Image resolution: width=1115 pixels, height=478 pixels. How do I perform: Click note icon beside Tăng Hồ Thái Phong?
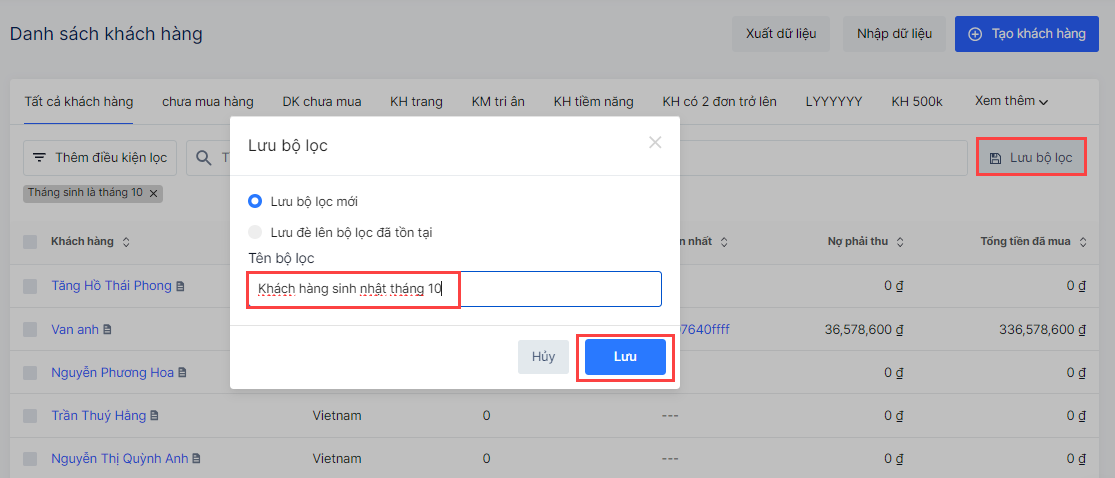180,287
